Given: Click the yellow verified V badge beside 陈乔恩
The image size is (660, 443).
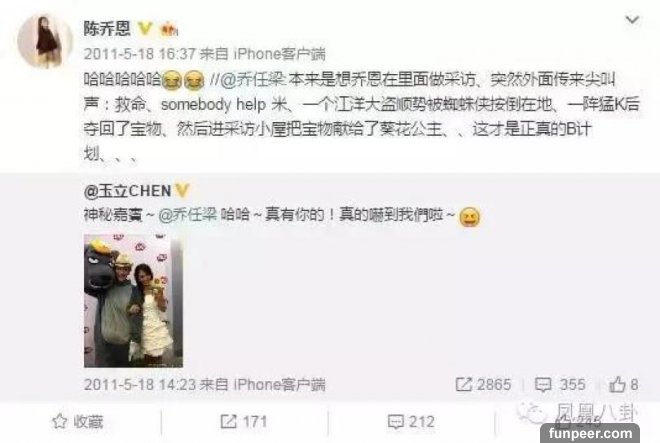Looking at the screenshot, I should pos(145,29).
